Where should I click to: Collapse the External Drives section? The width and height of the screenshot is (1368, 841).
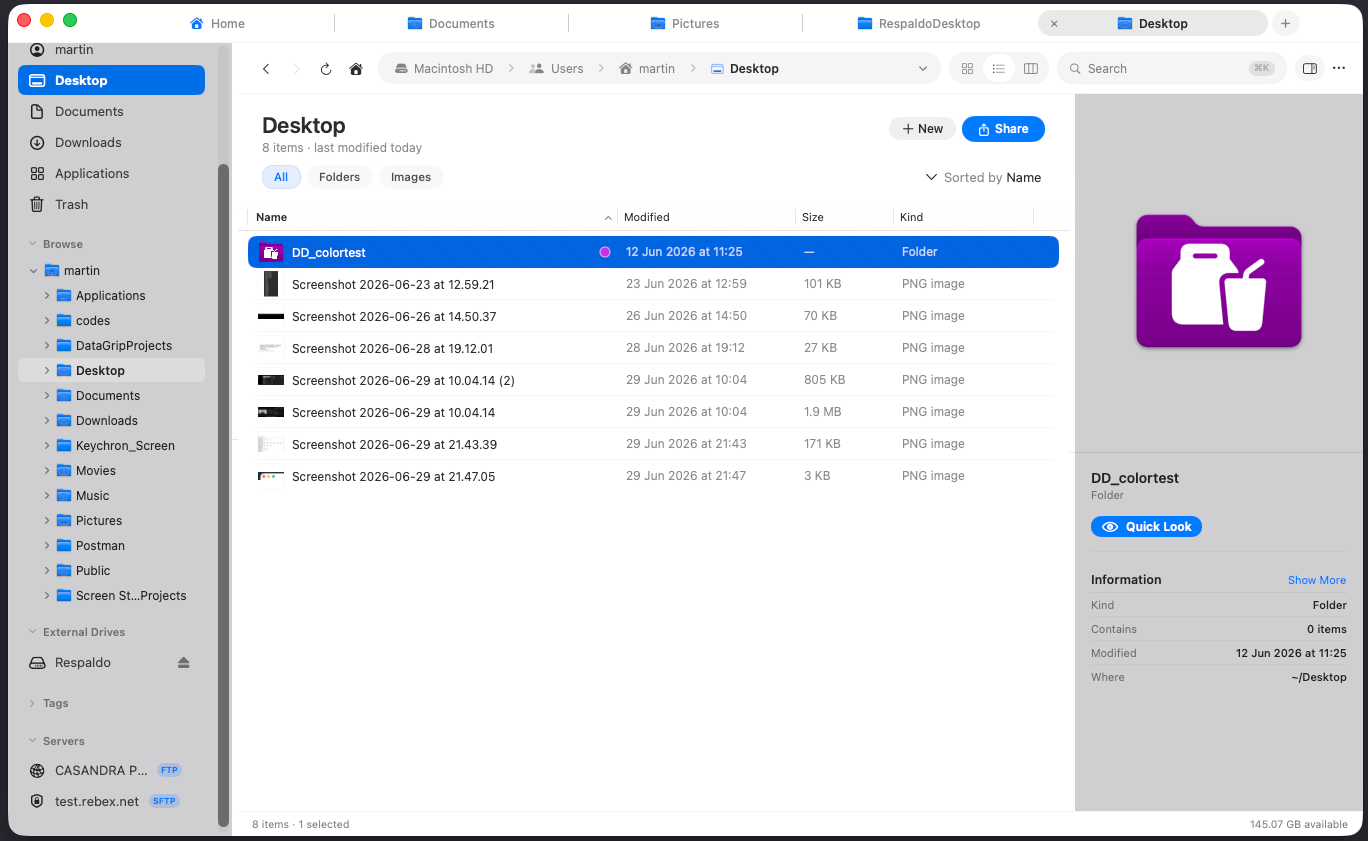tap(32, 632)
